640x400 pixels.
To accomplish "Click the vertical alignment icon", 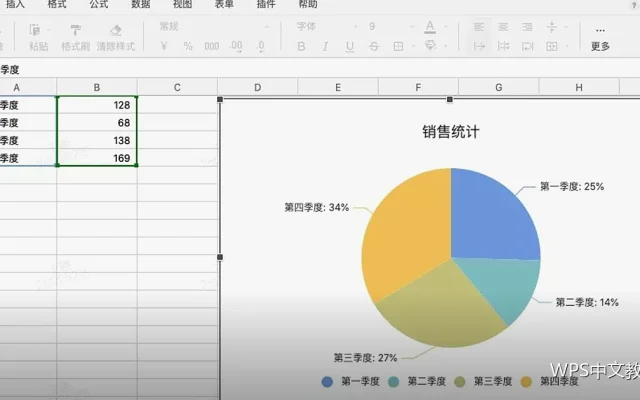I will tap(551, 27).
